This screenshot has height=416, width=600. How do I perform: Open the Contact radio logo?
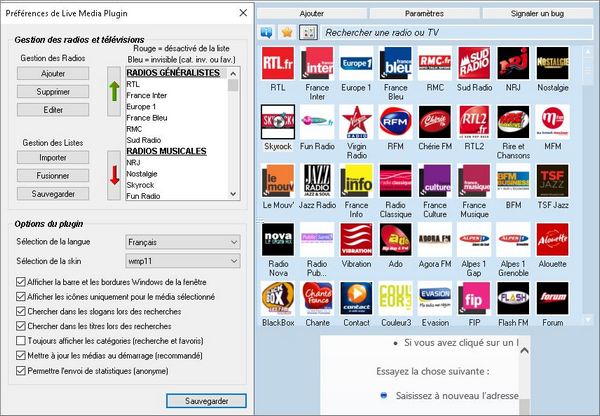click(x=356, y=298)
